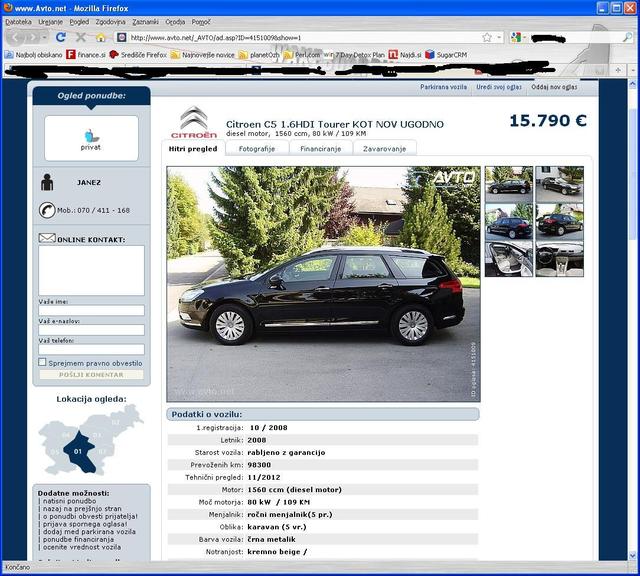640x576 pixels.
Task: Open the first car thumbnail top-left
Action: tap(509, 185)
